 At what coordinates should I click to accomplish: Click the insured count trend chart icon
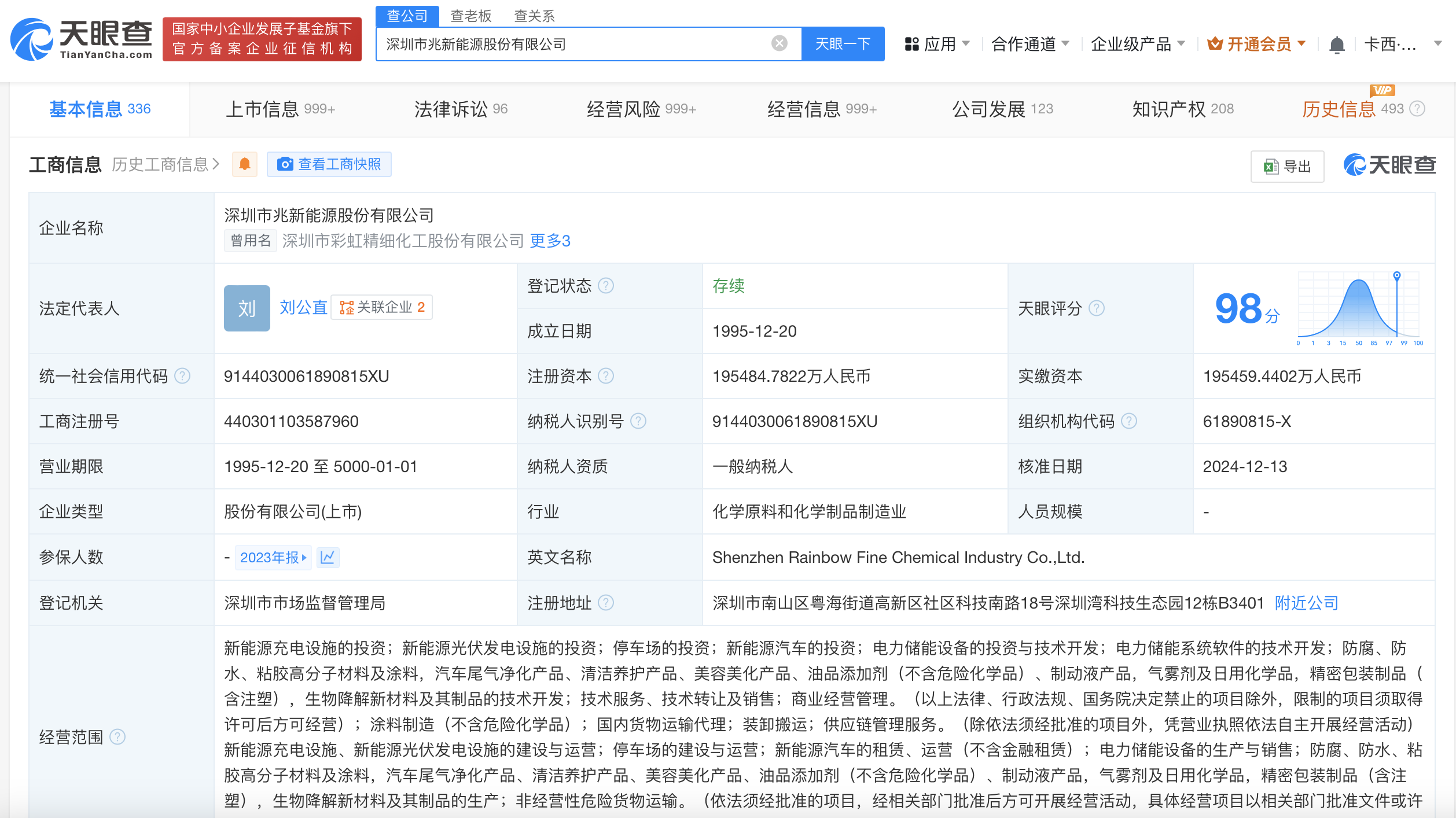328,557
